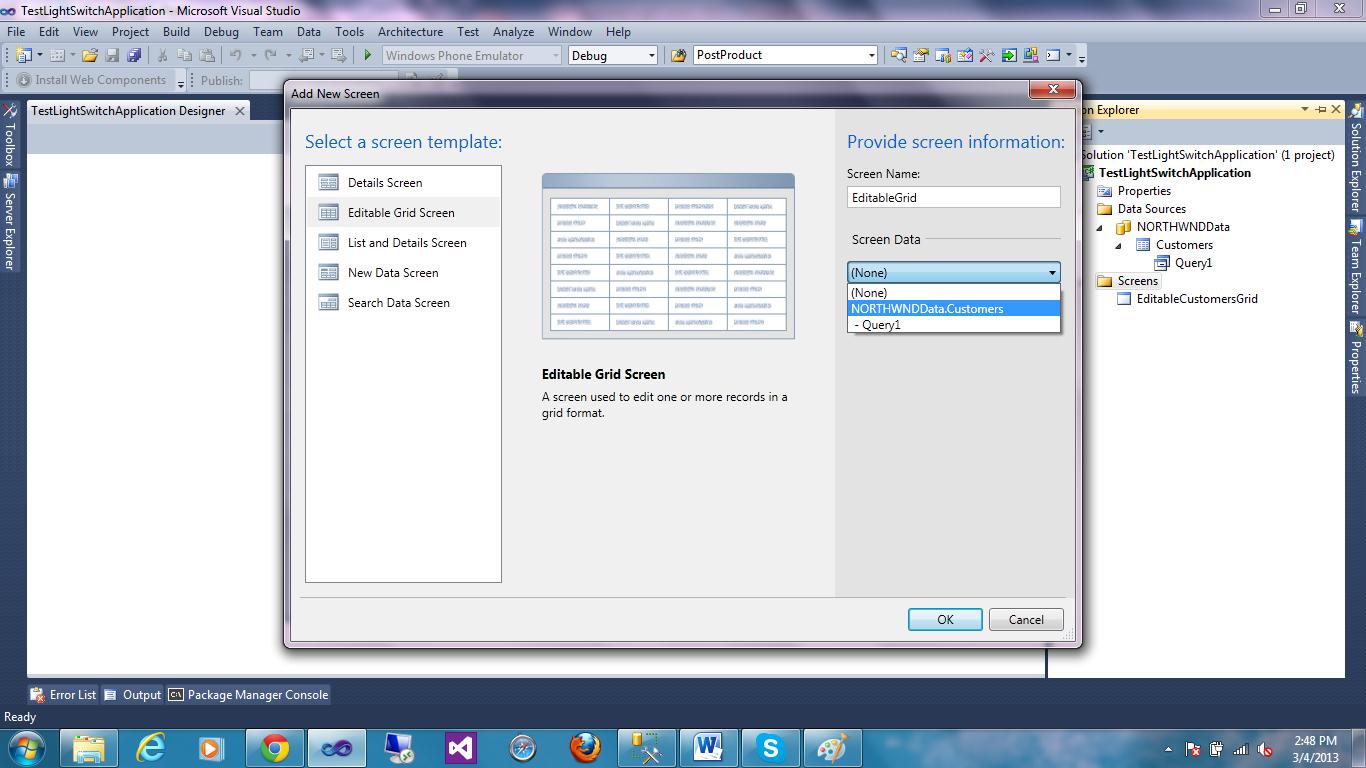Open the Debug menu

pyautogui.click(x=221, y=31)
